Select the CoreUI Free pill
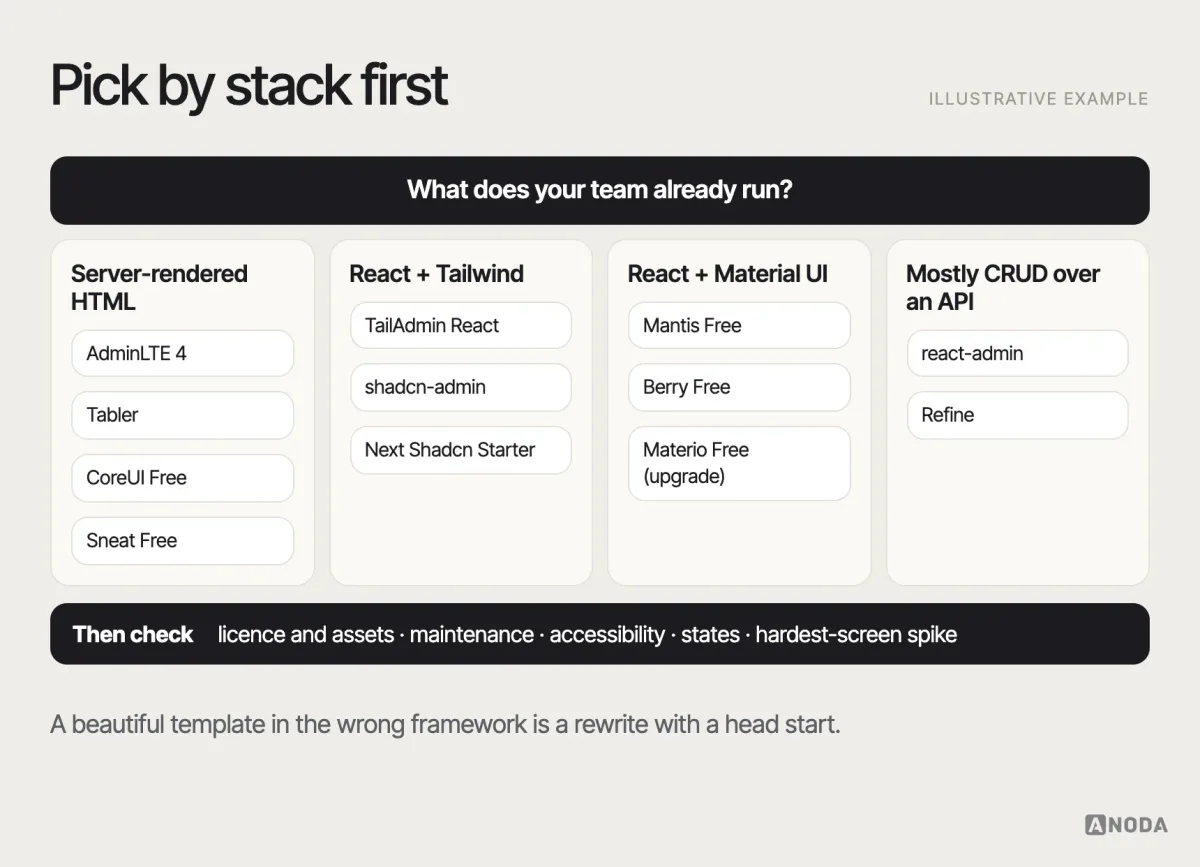Image resolution: width=1200 pixels, height=867 pixels. pos(183,478)
